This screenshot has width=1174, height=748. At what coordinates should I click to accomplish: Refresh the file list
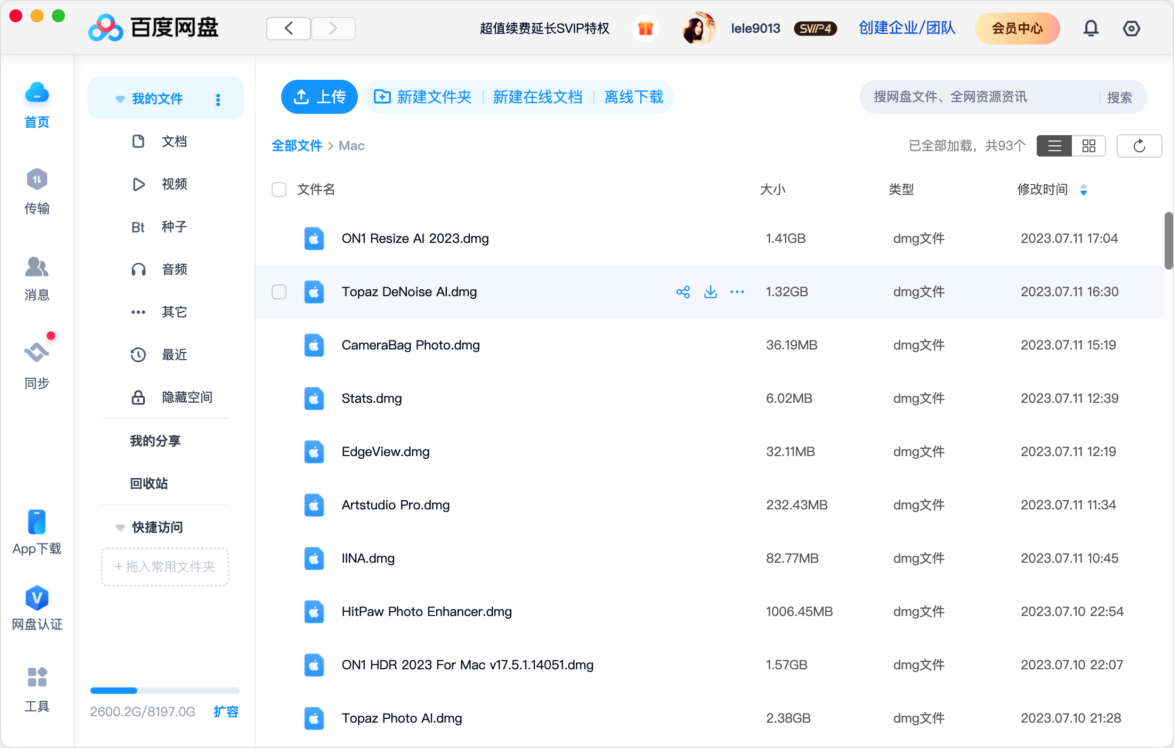(1139, 146)
